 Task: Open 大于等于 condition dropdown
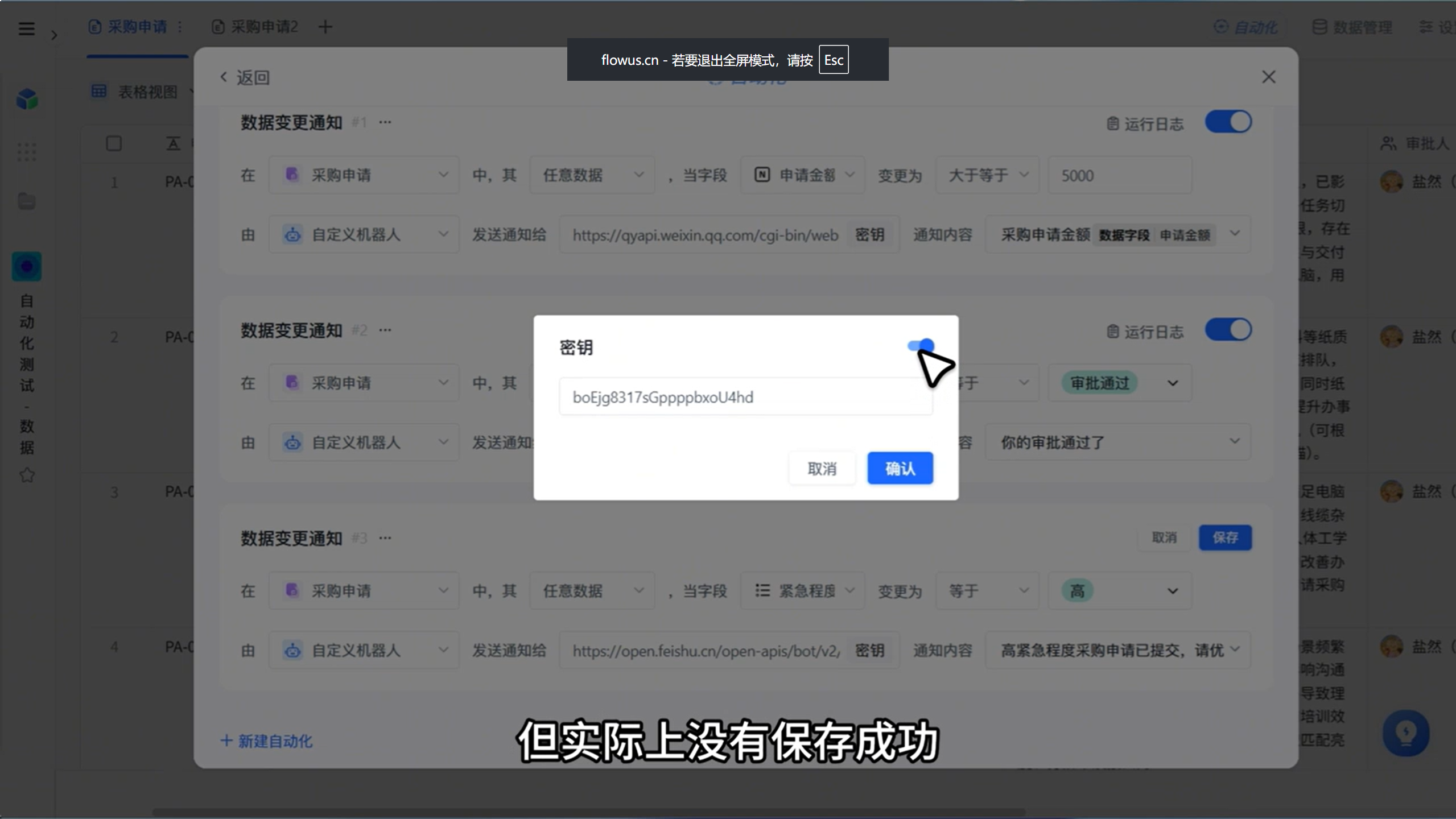pos(987,175)
